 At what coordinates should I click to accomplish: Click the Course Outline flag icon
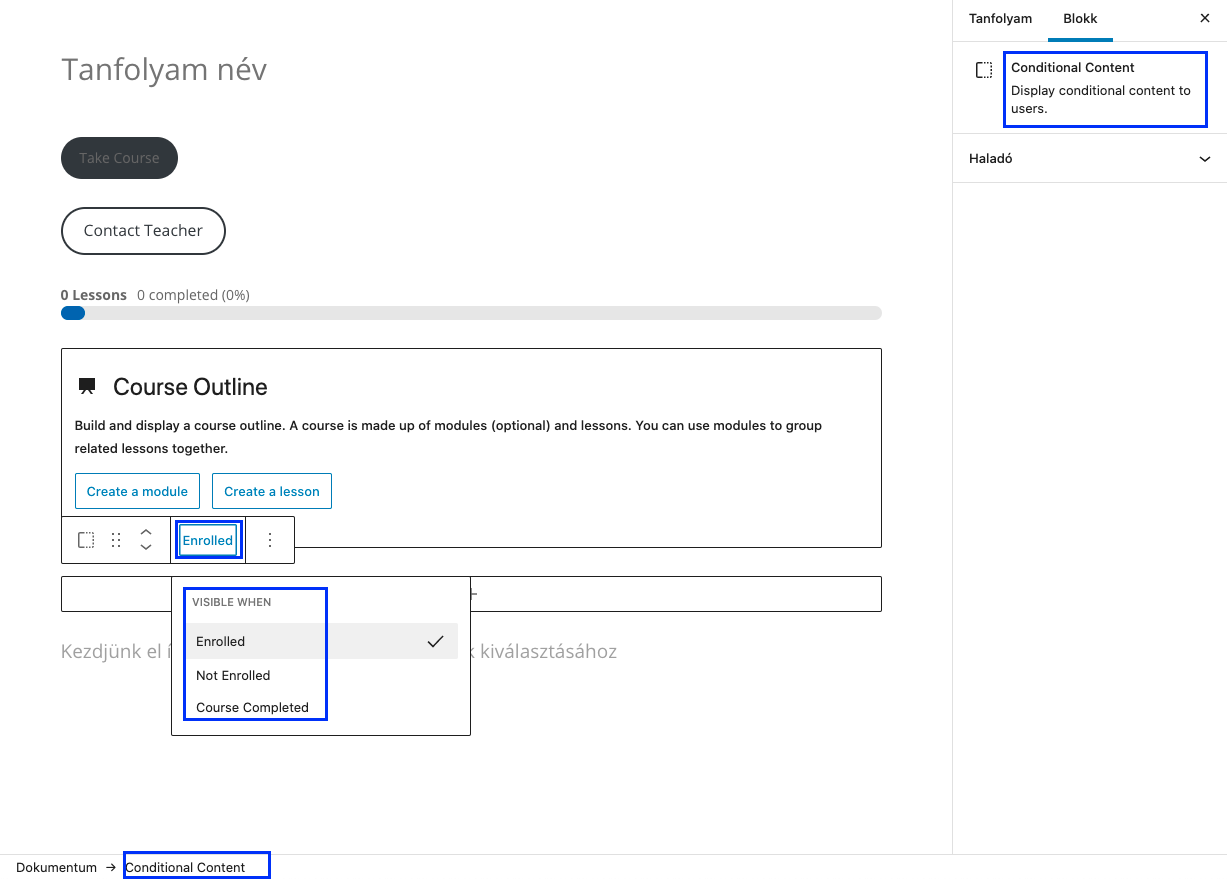[x=86, y=385]
